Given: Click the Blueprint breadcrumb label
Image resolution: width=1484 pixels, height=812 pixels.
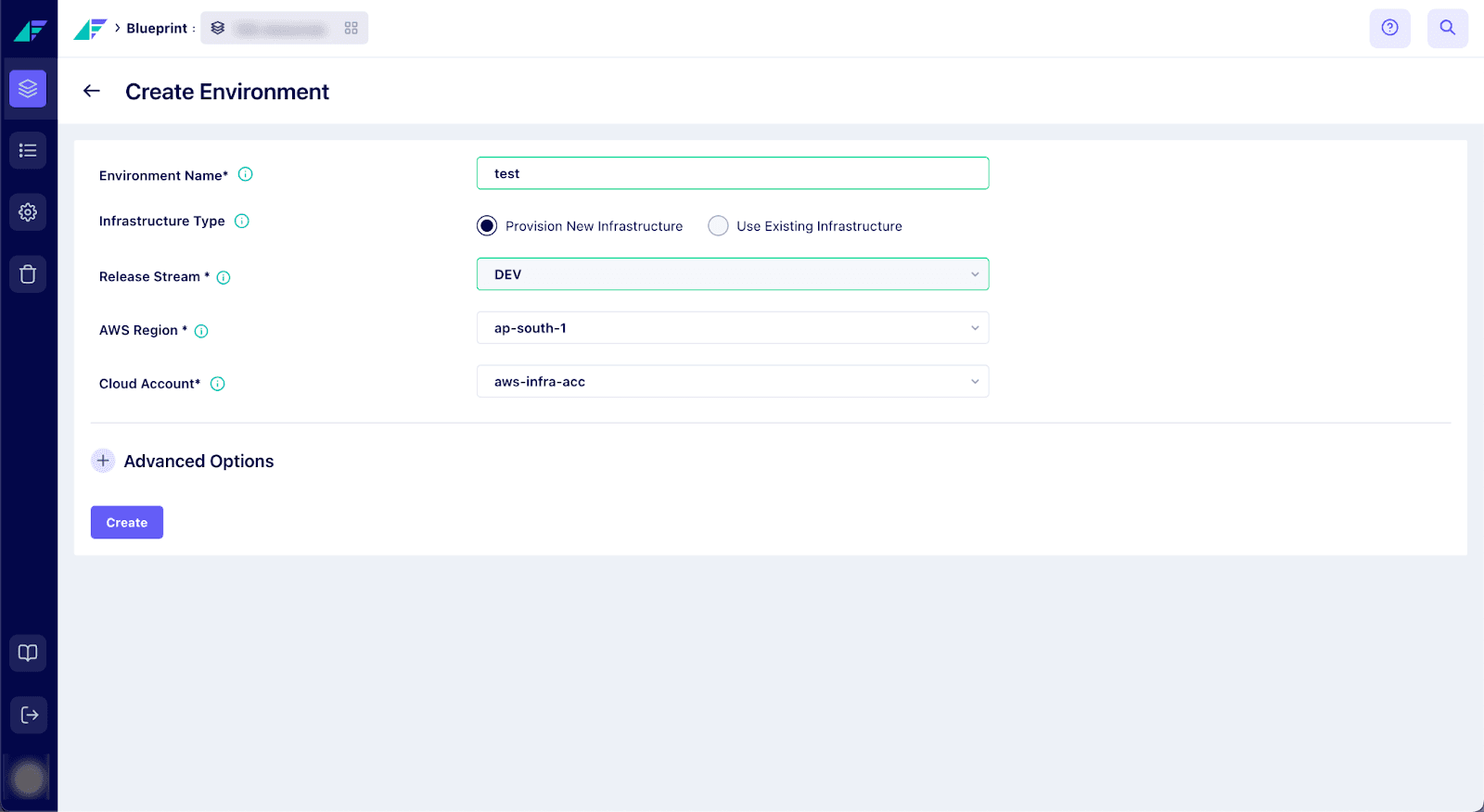Looking at the screenshot, I should (157, 29).
